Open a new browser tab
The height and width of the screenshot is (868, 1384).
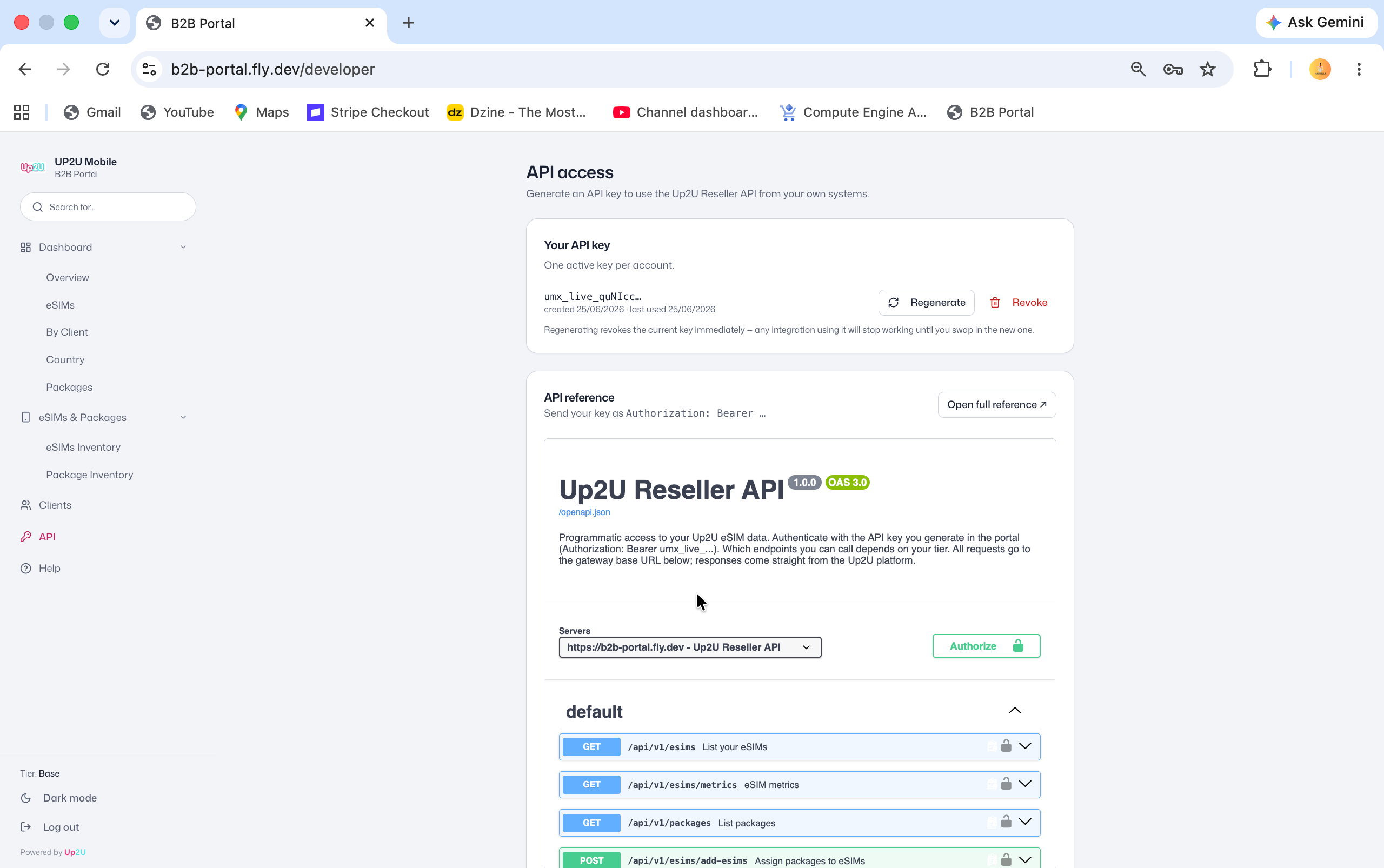[x=408, y=23]
